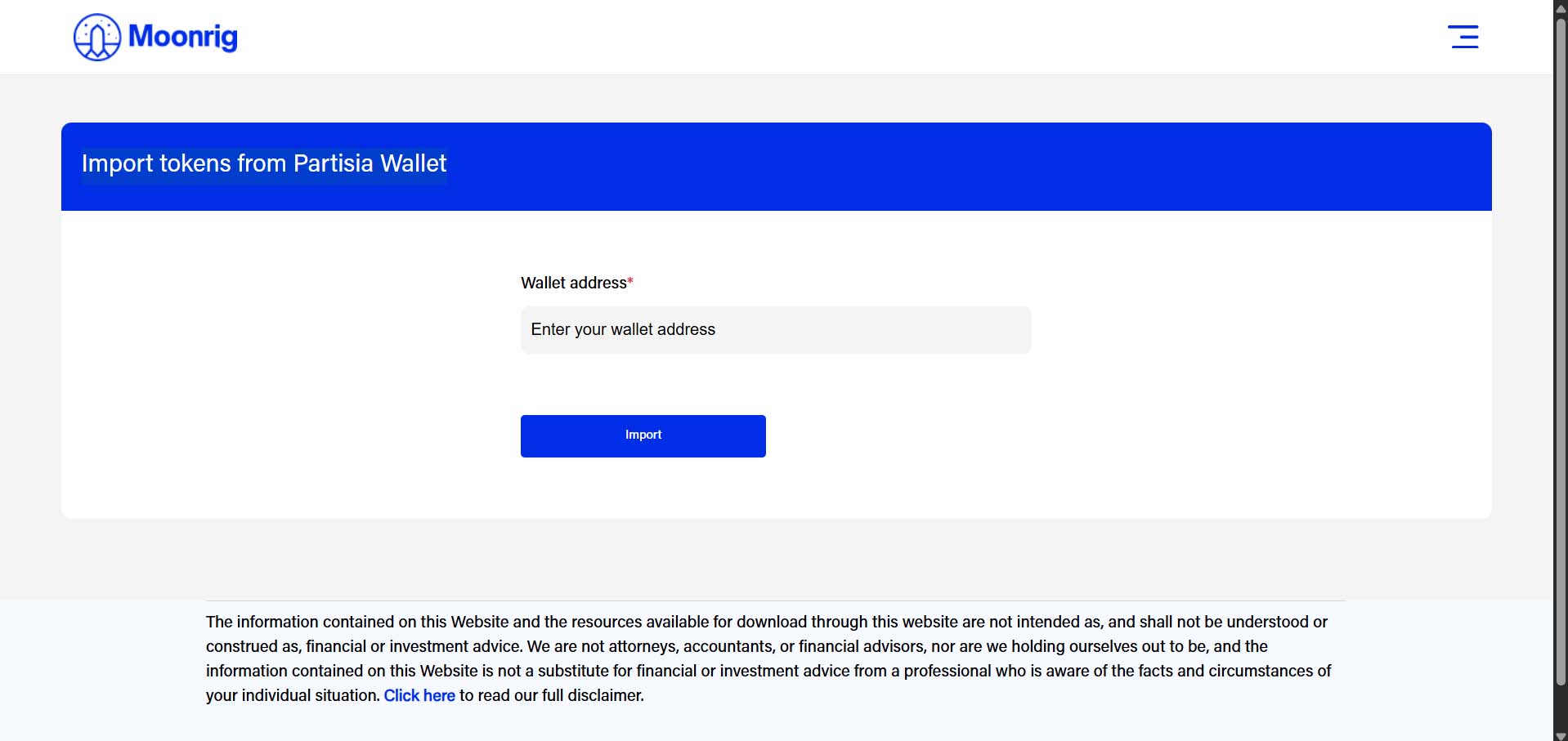
Task: Click the Moonrig globe logo icon
Action: [x=97, y=37]
